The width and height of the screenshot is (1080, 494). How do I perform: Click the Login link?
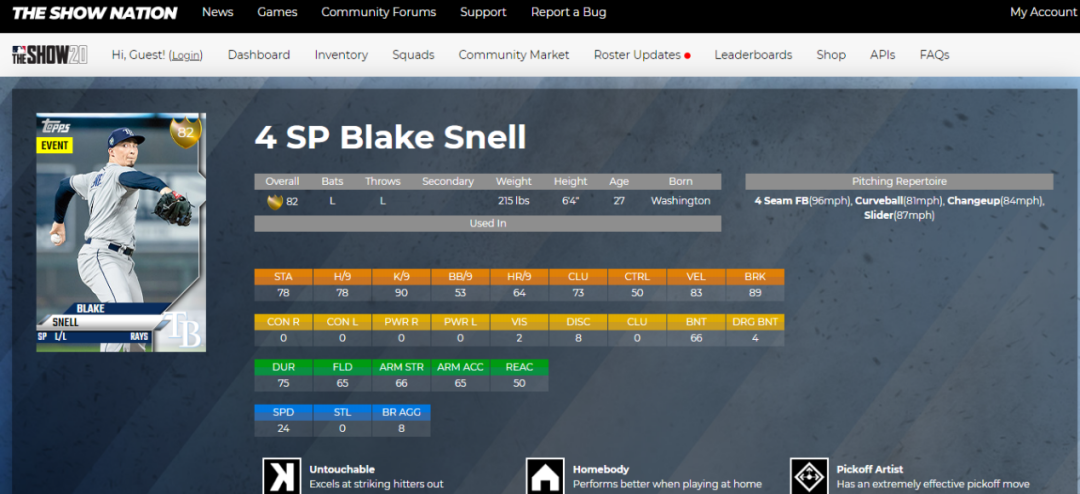click(x=185, y=55)
